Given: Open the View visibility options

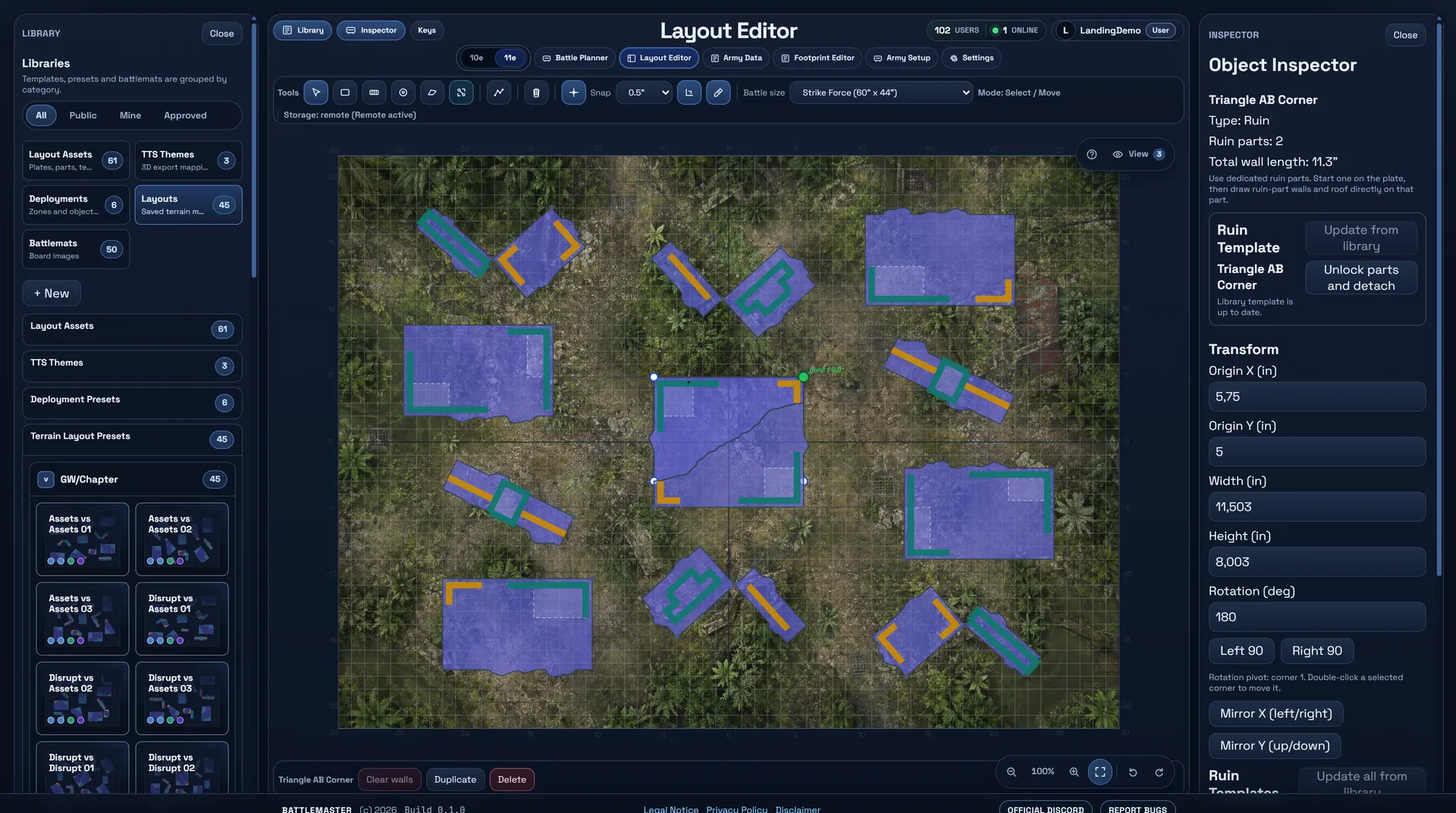Looking at the screenshot, I should pyautogui.click(x=1138, y=154).
